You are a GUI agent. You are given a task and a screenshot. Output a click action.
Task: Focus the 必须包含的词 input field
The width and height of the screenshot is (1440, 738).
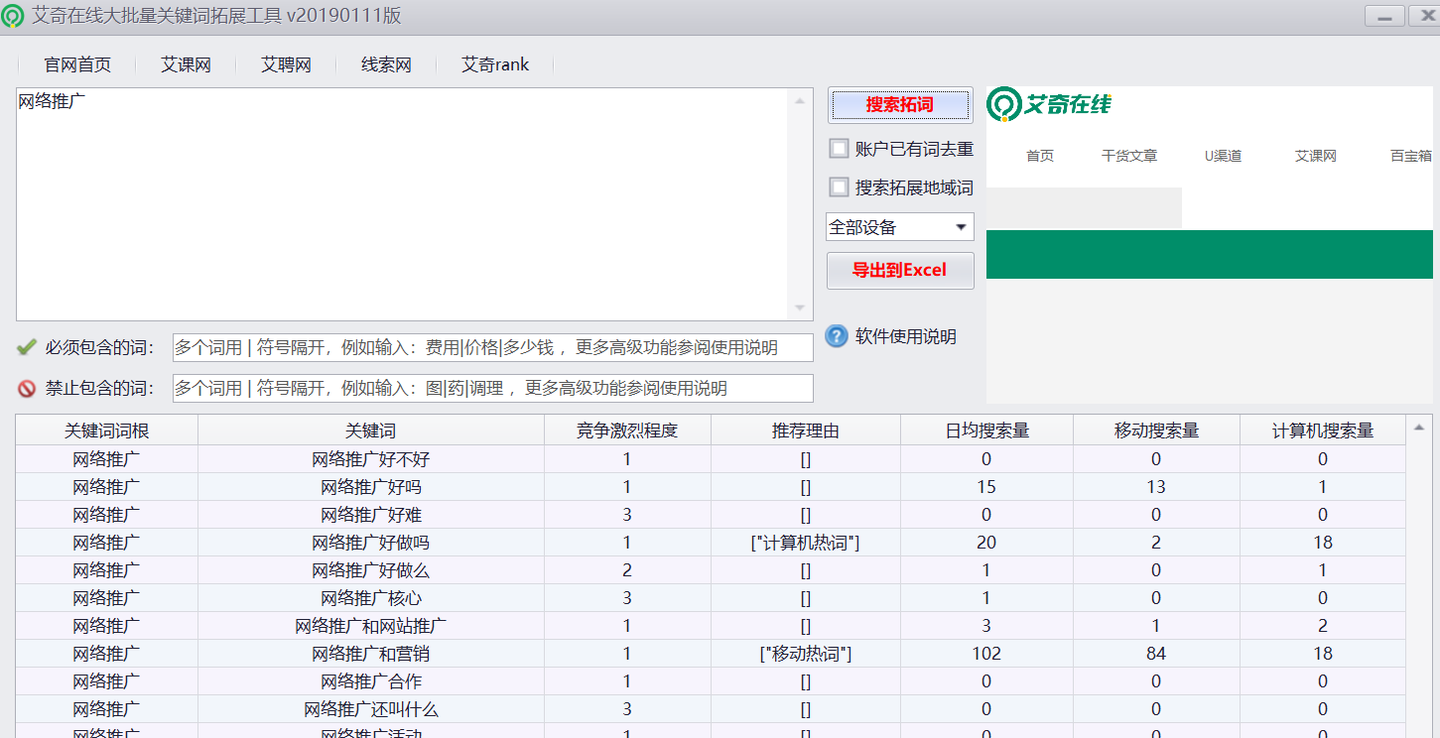[x=493, y=347]
